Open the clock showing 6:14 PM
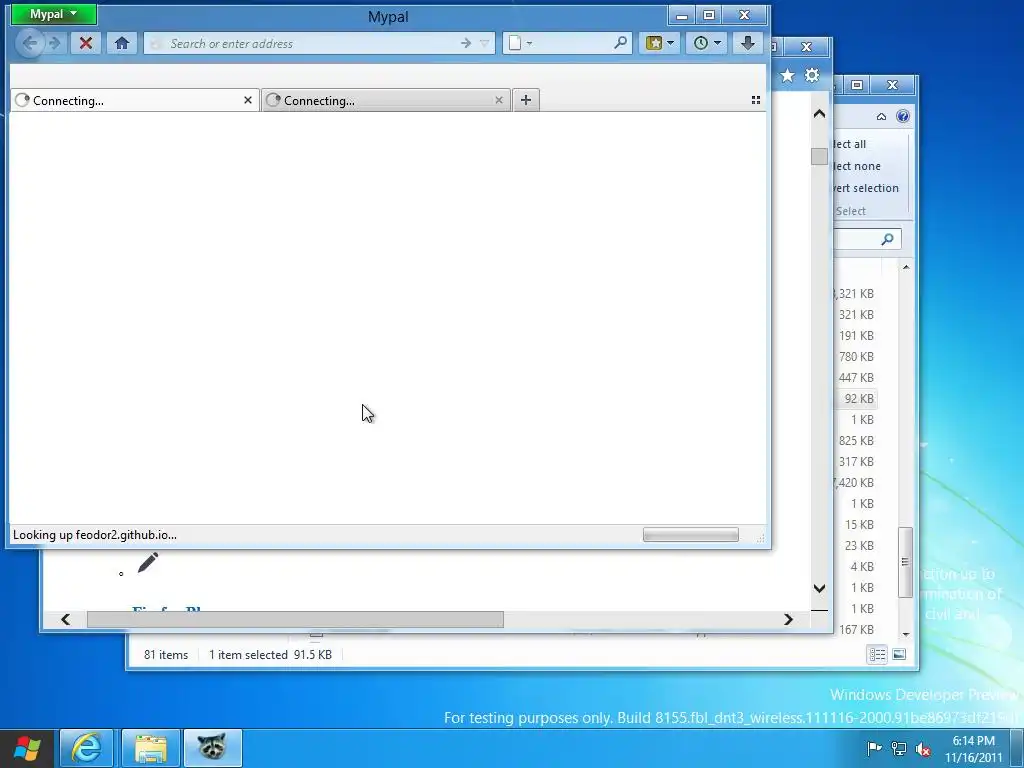The image size is (1024, 768). click(973, 749)
